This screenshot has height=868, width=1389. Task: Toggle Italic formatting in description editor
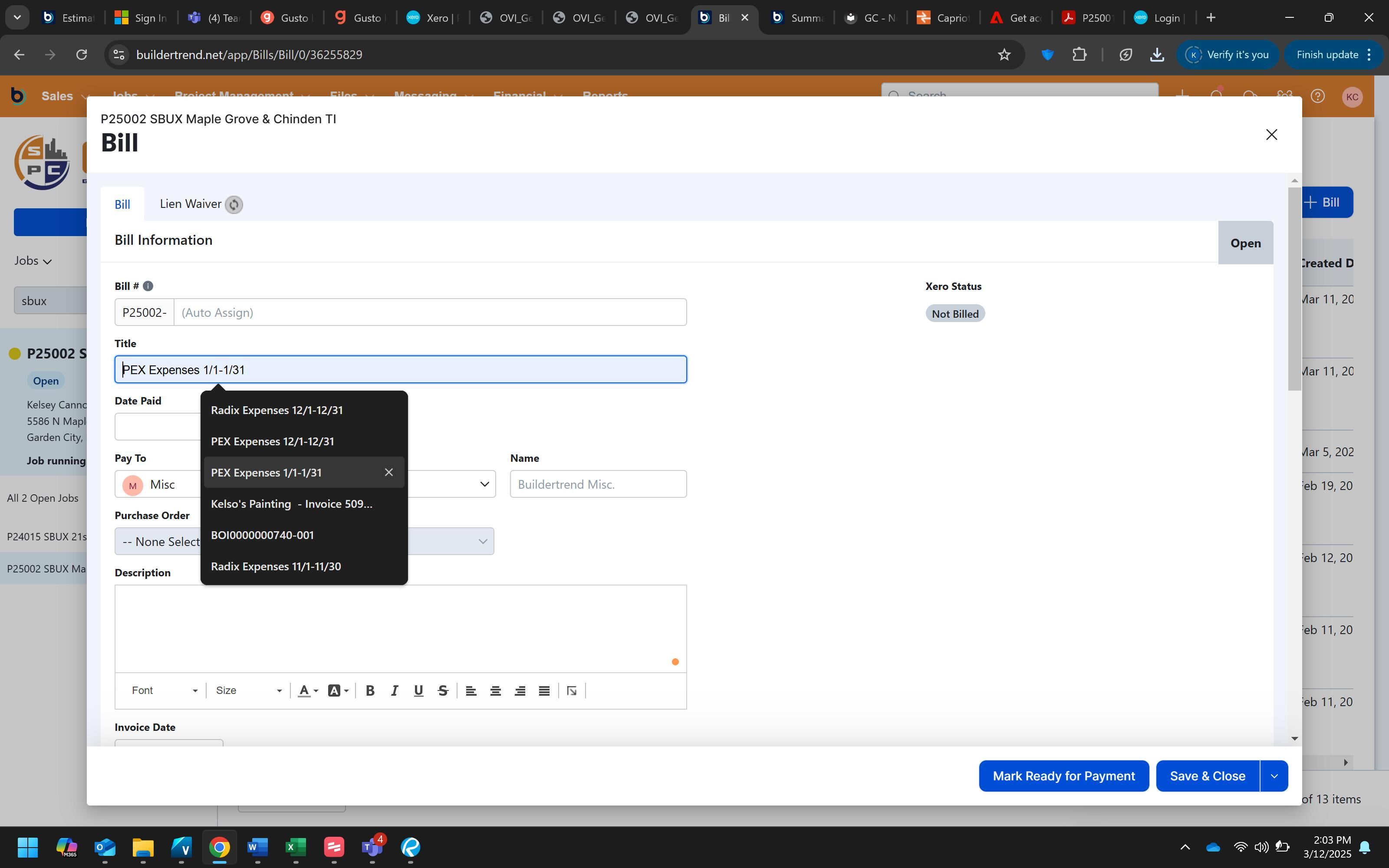[394, 690]
